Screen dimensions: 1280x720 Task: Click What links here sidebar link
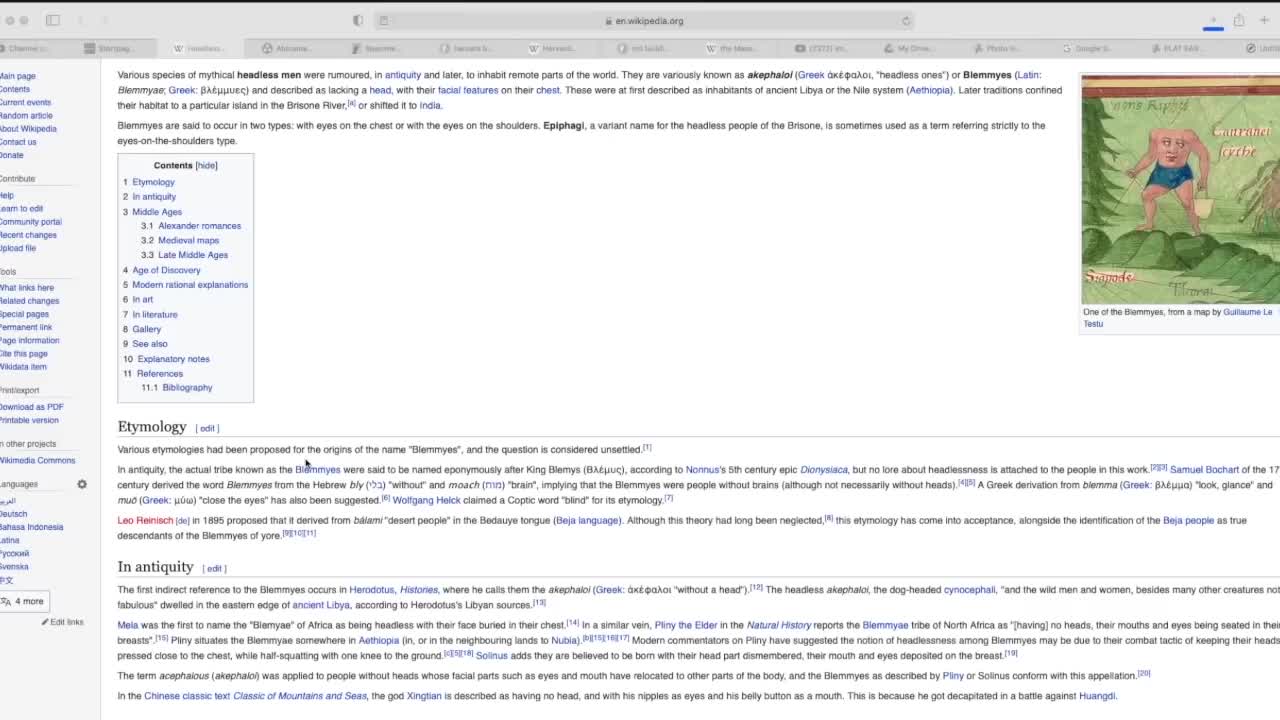[x=27, y=288]
